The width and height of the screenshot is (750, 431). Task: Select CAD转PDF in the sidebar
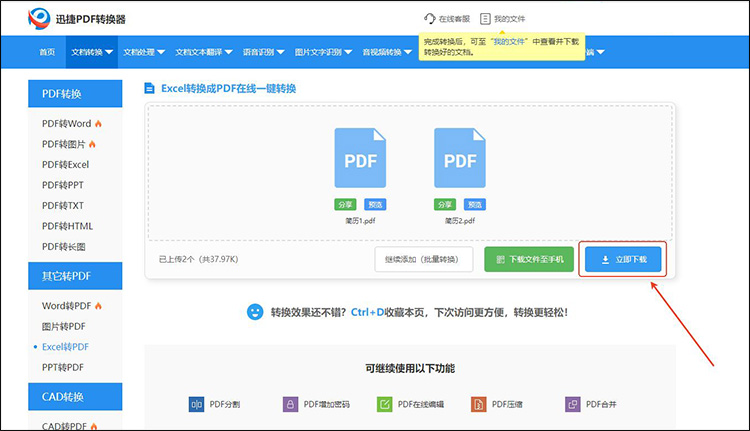[x=65, y=426]
